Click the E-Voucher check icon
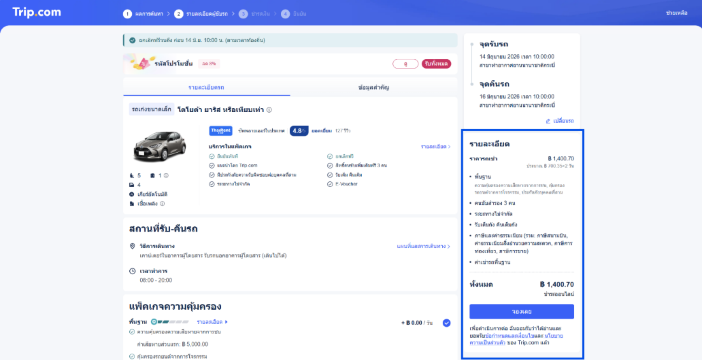The width and height of the screenshot is (702, 360). (x=330, y=184)
